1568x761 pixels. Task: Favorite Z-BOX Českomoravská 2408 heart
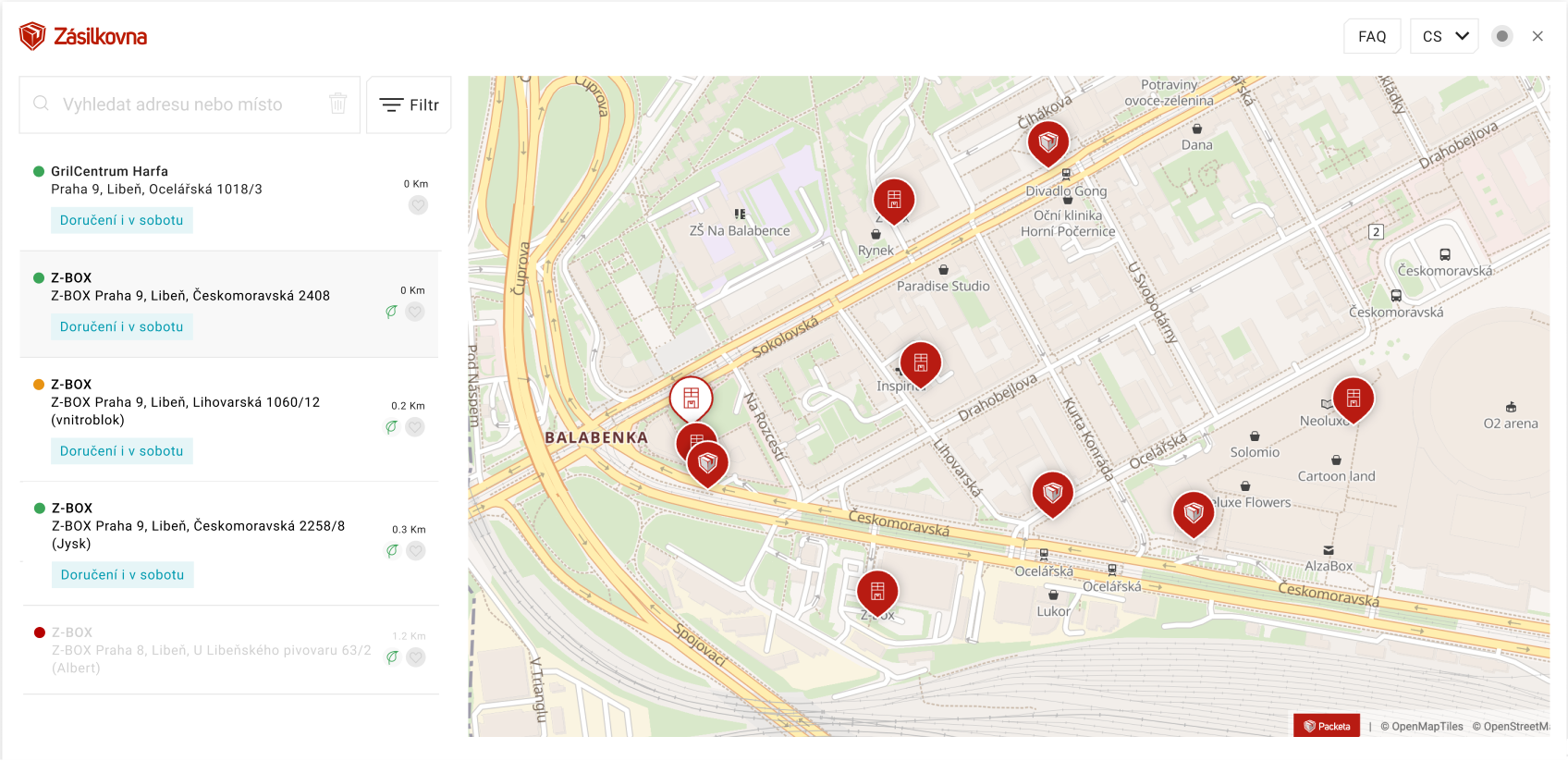pyautogui.click(x=415, y=312)
